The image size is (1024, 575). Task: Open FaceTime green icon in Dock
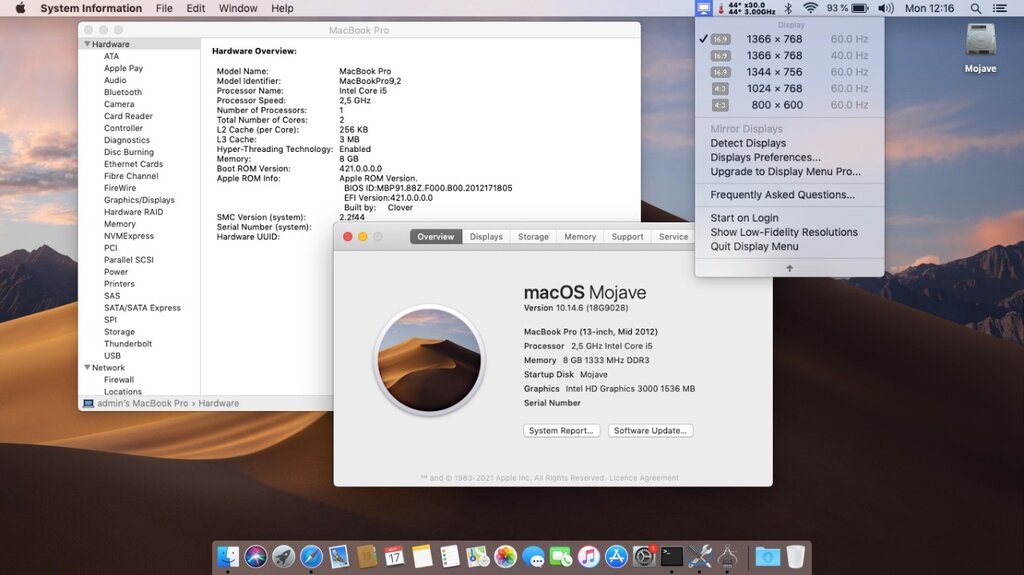coord(560,557)
